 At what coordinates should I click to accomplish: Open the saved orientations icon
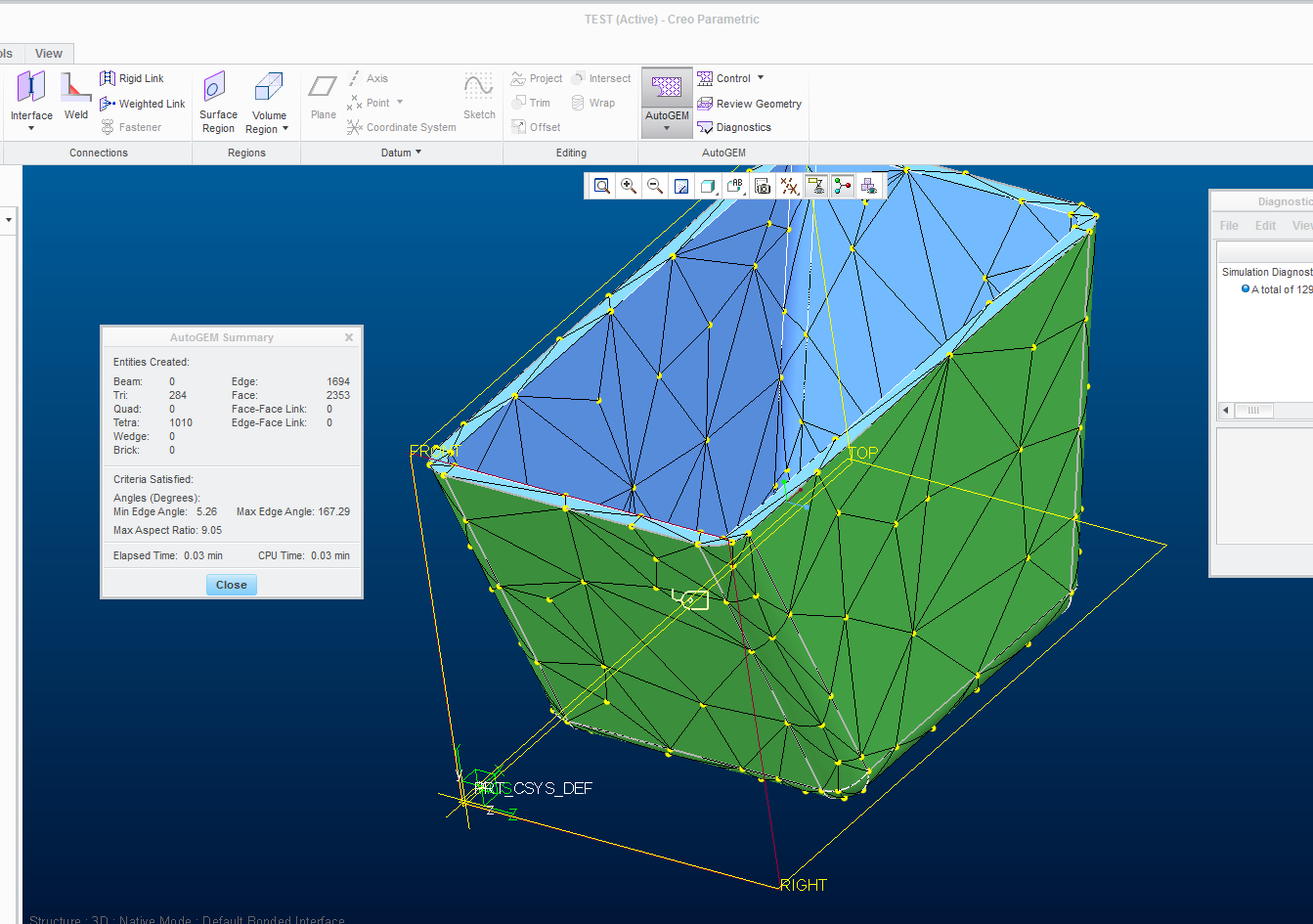click(x=735, y=186)
